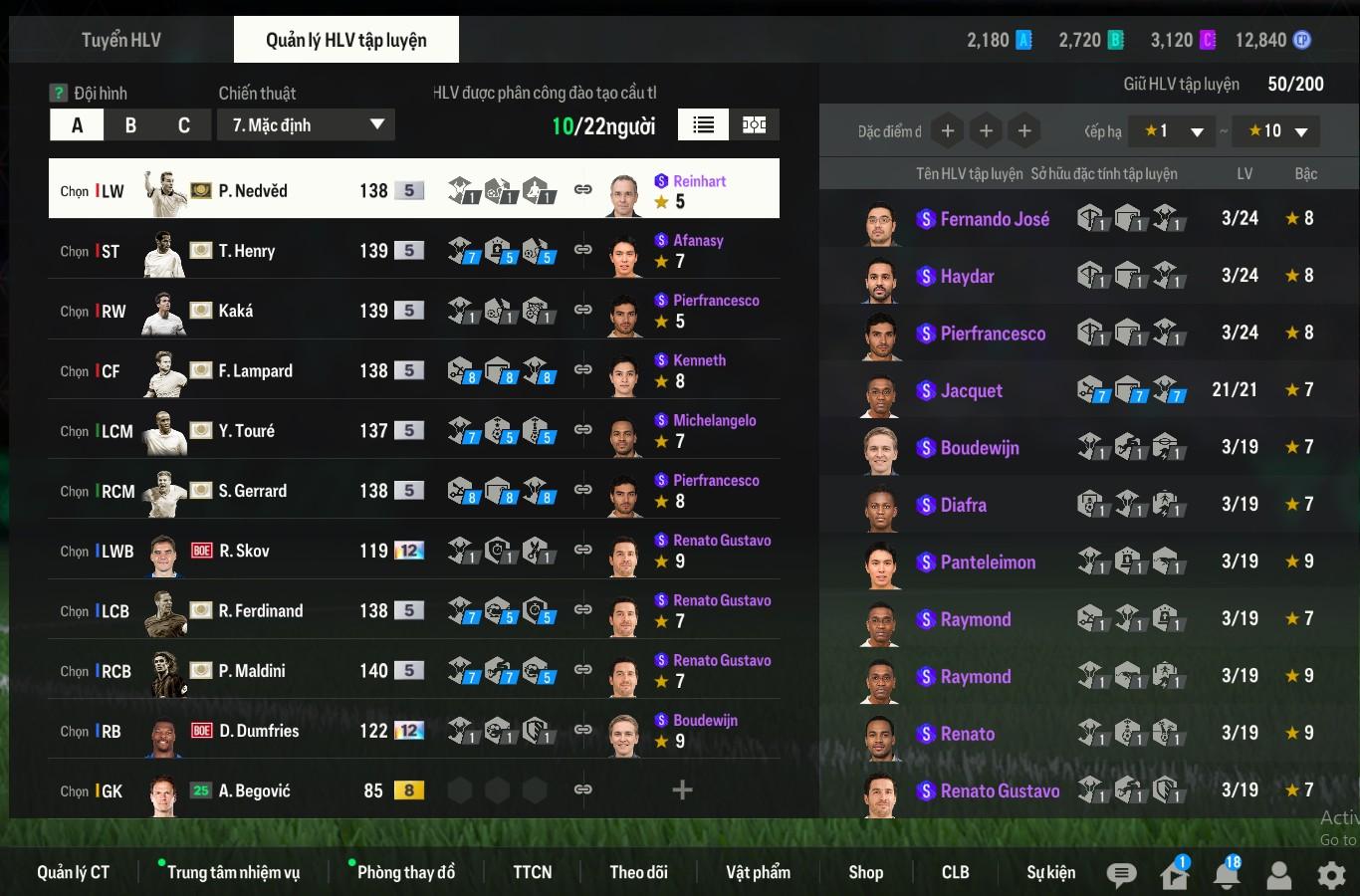This screenshot has width=1360, height=896.
Task: Open notifications bell icon
Action: [1227, 873]
